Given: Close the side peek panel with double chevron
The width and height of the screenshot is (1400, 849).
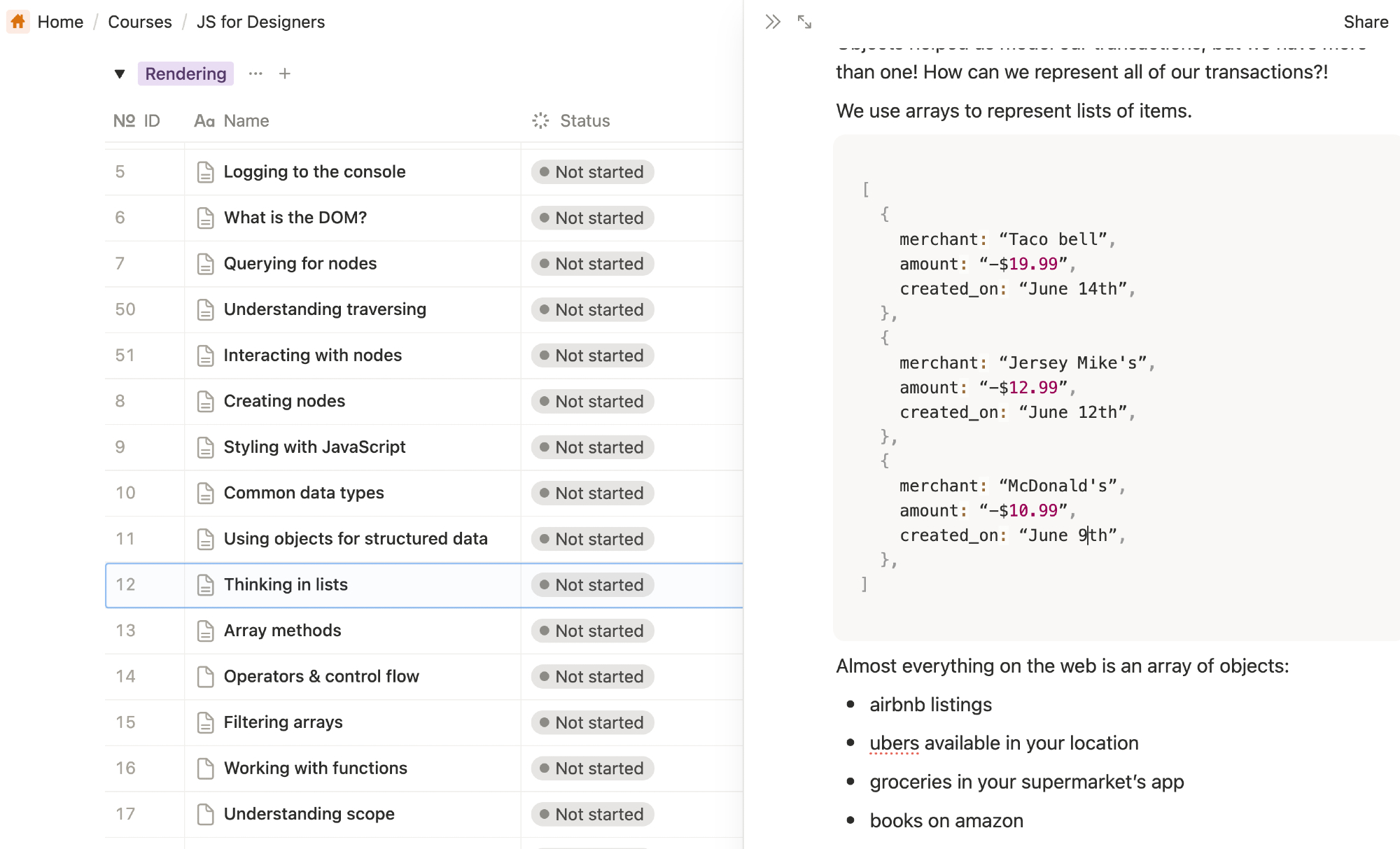Looking at the screenshot, I should point(772,22).
